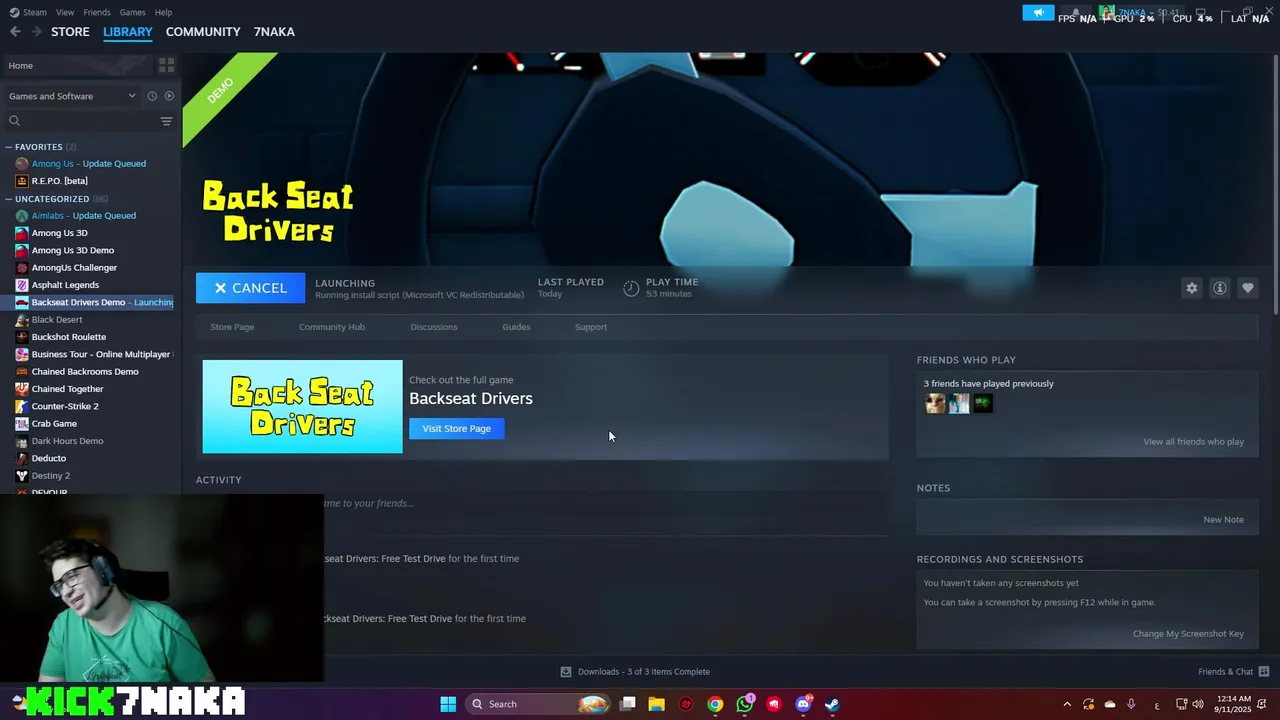Viewport: 1280px width, 720px height.
Task: Select Among Us - Update Queued
Action: click(x=88, y=164)
